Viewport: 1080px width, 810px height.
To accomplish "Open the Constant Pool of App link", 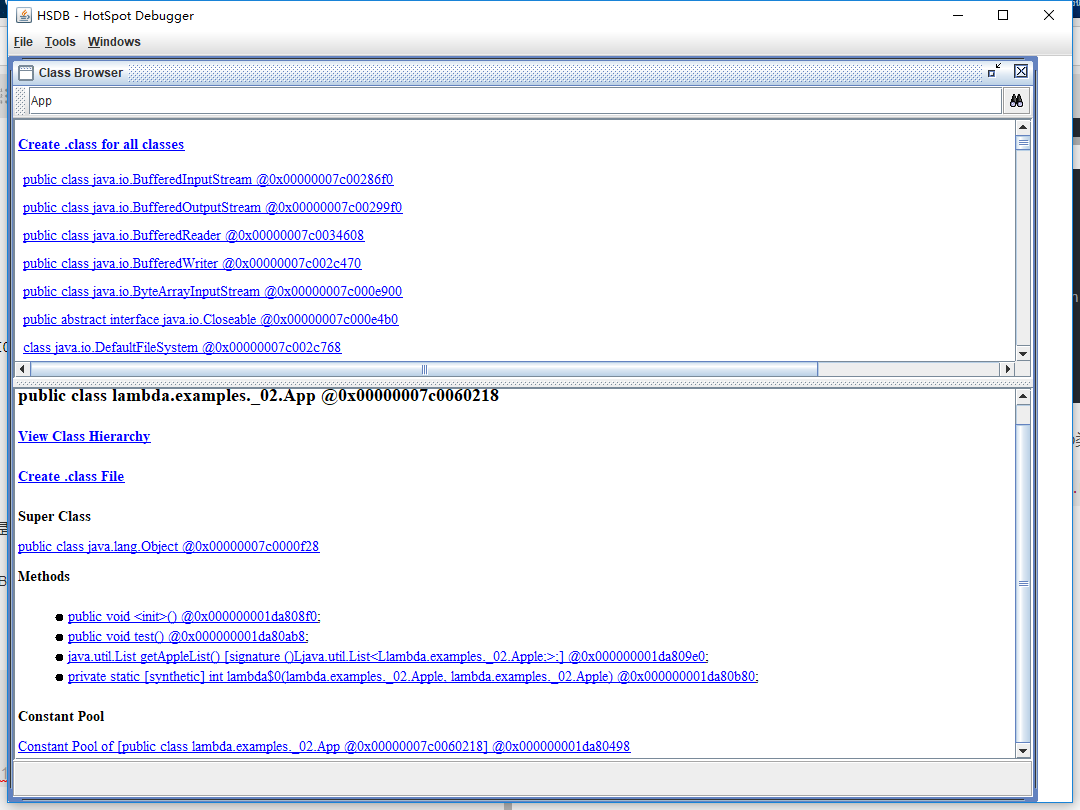I will click(x=324, y=747).
